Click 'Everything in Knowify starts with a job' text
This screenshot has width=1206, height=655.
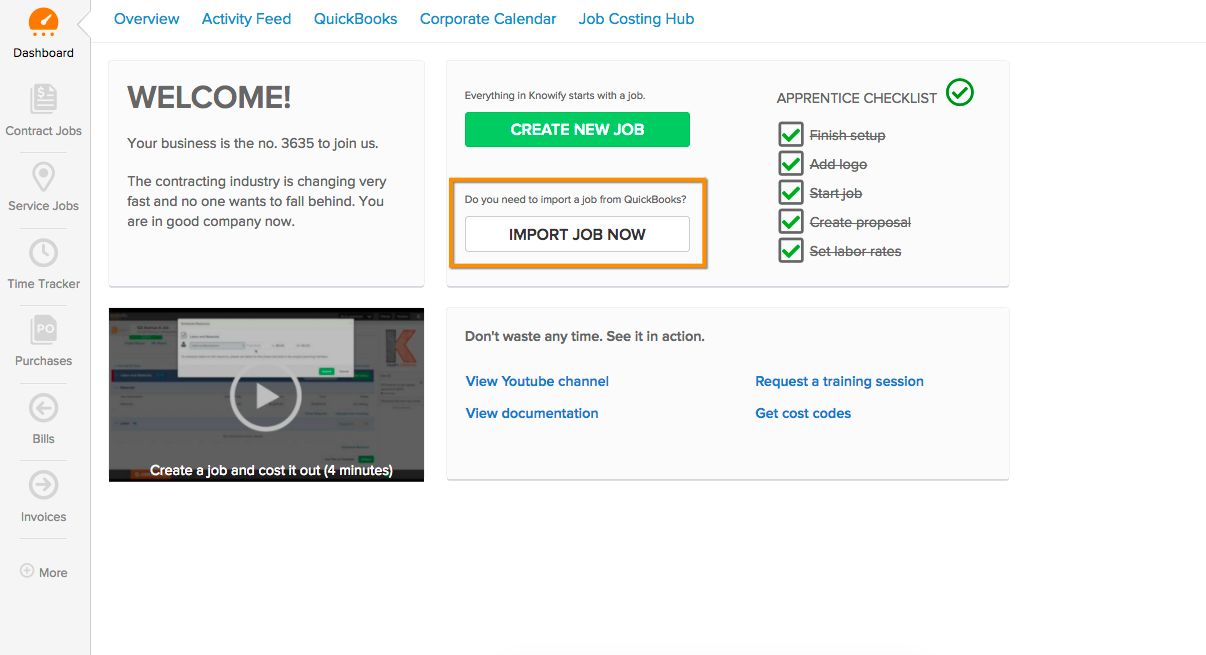[555, 96]
